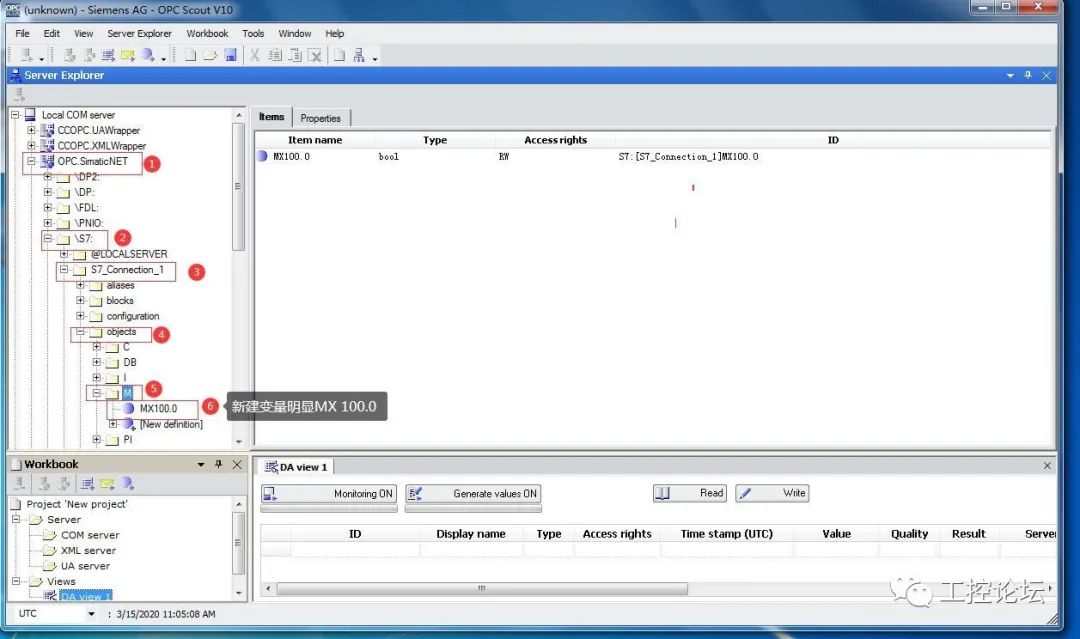This screenshot has width=1080, height=639.
Task: Switch to the Properties tab
Action: click(321, 118)
